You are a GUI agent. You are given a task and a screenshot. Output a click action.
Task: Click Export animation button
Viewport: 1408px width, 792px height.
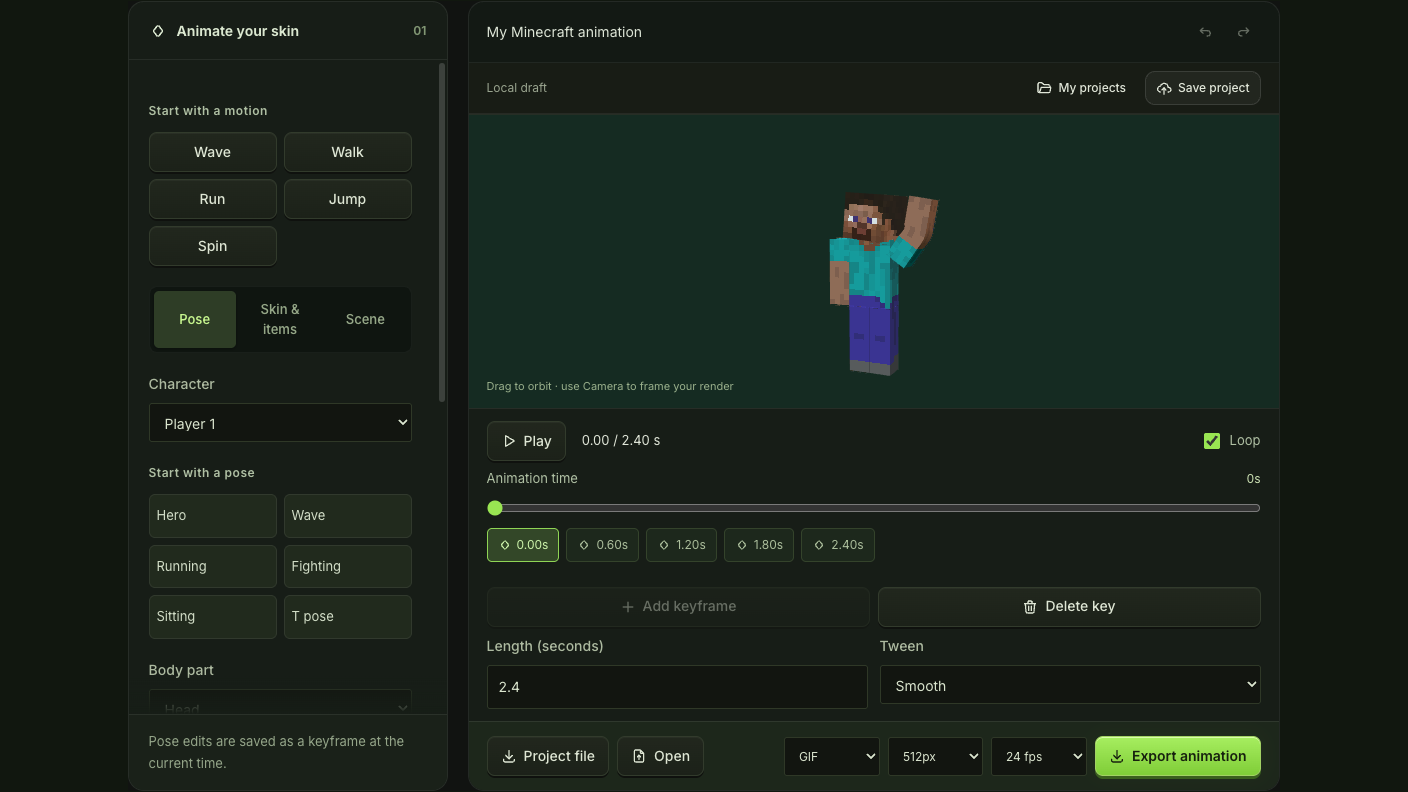point(1178,756)
